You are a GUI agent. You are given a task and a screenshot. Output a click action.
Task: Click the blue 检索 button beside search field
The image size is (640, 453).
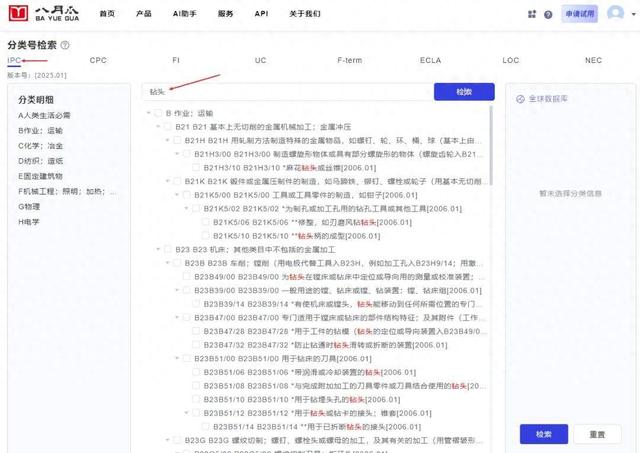tap(463, 91)
